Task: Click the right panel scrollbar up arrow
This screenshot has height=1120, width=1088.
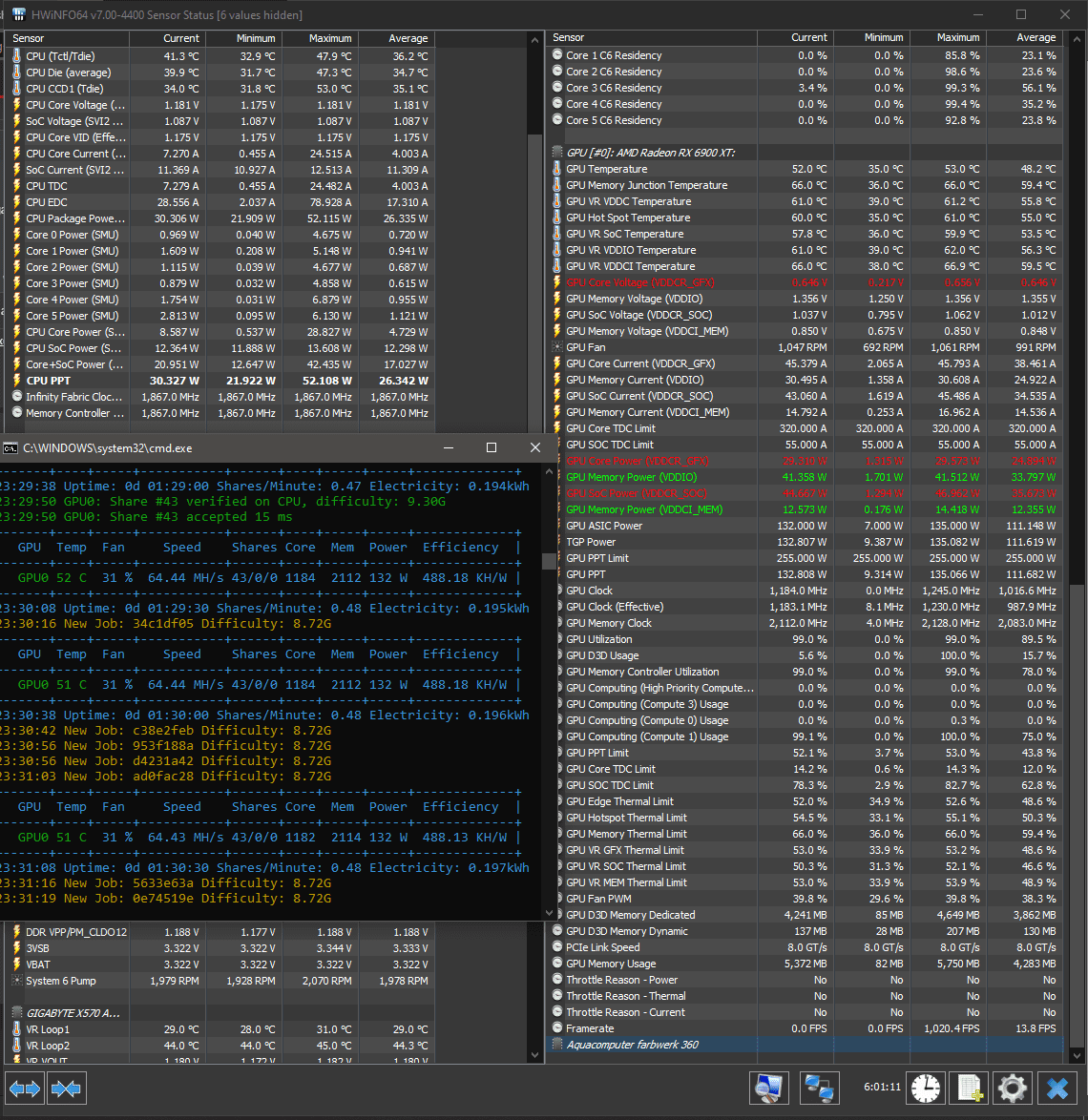Action: (x=1078, y=40)
